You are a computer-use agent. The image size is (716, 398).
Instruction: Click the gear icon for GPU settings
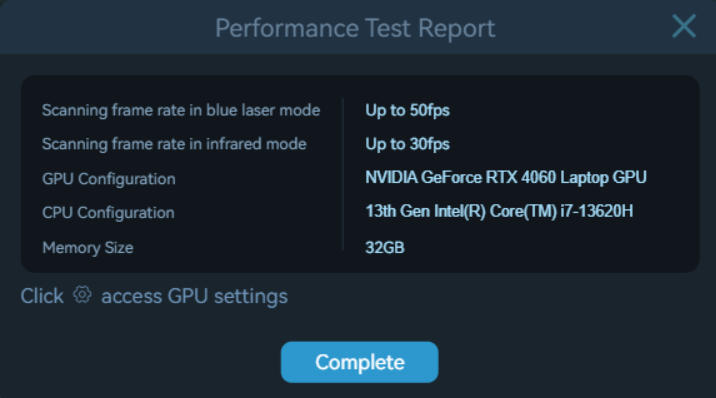point(82,295)
